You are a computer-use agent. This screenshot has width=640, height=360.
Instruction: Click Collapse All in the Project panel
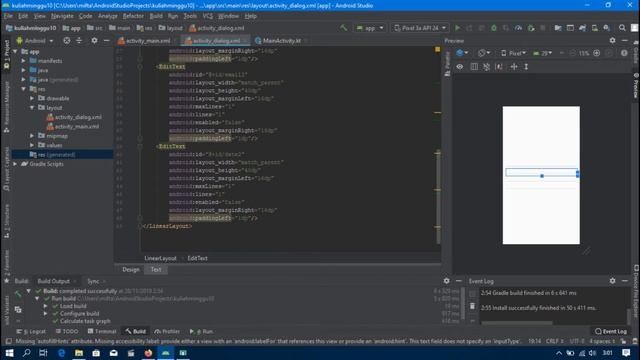coord(79,41)
